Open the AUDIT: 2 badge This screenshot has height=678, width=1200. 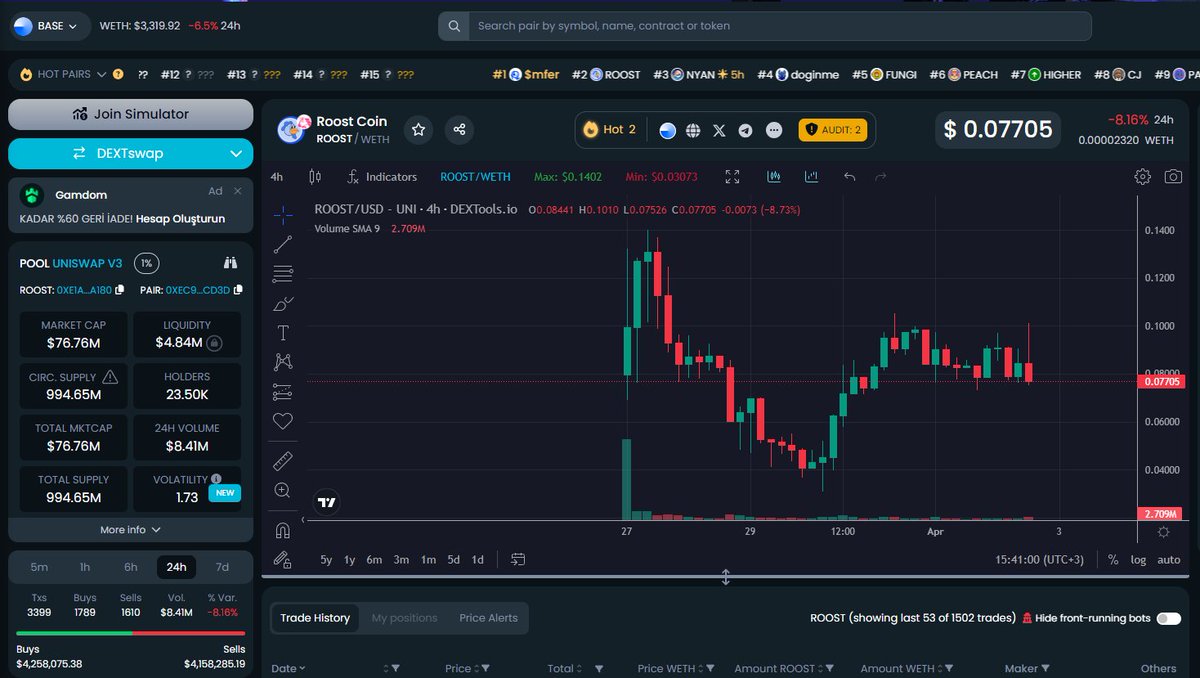coord(833,130)
